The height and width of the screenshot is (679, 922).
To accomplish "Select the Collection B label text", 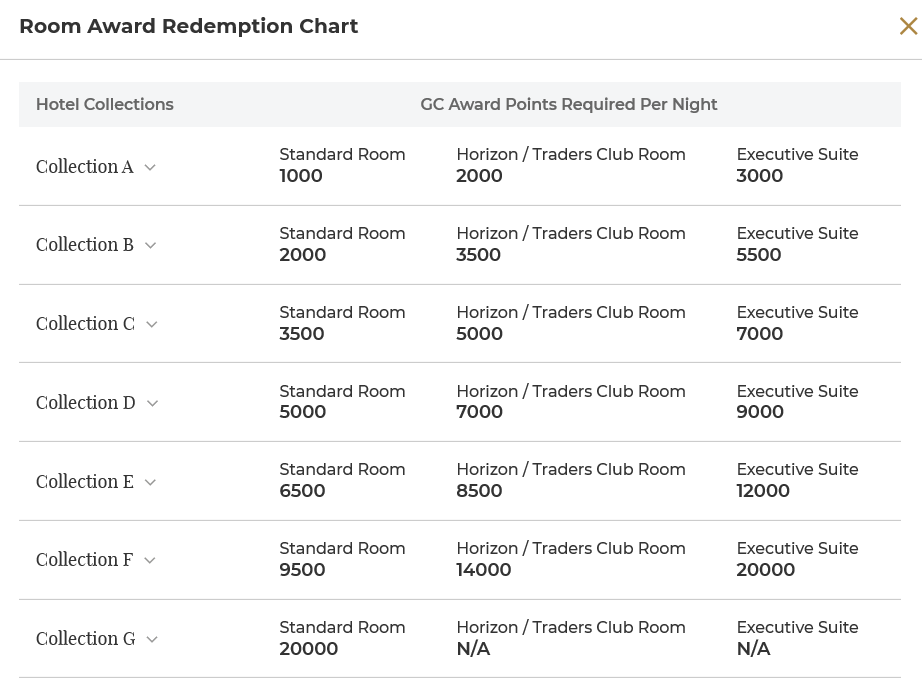I will click(x=85, y=245).
